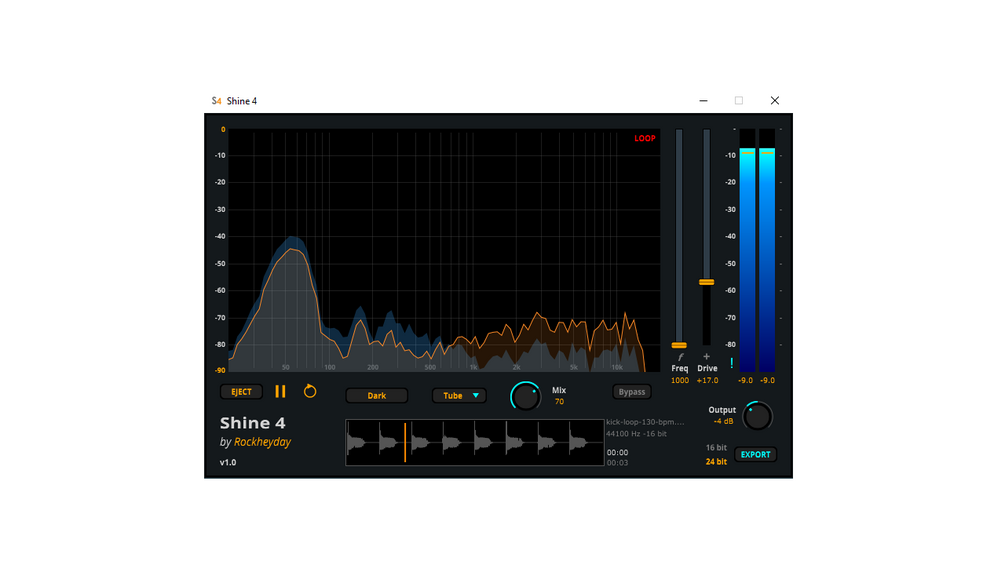Click the plus icon above Drive label
The image size is (1005, 565).
[x=706, y=357]
